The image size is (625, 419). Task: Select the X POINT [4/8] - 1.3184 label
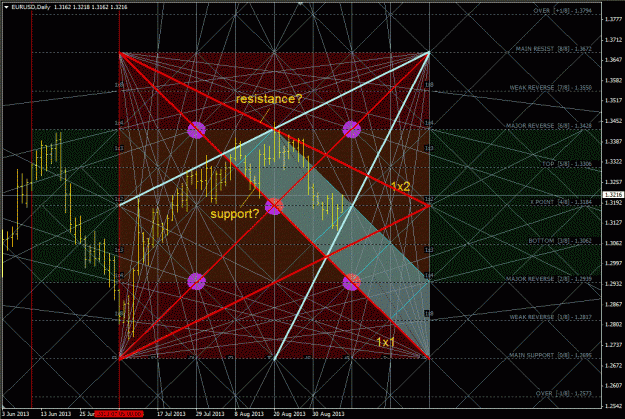click(561, 202)
